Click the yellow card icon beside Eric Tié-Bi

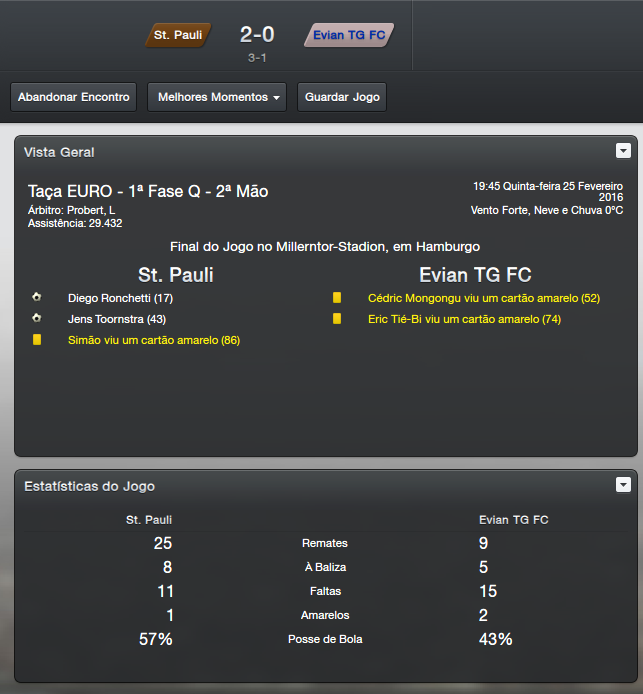[x=337, y=319]
